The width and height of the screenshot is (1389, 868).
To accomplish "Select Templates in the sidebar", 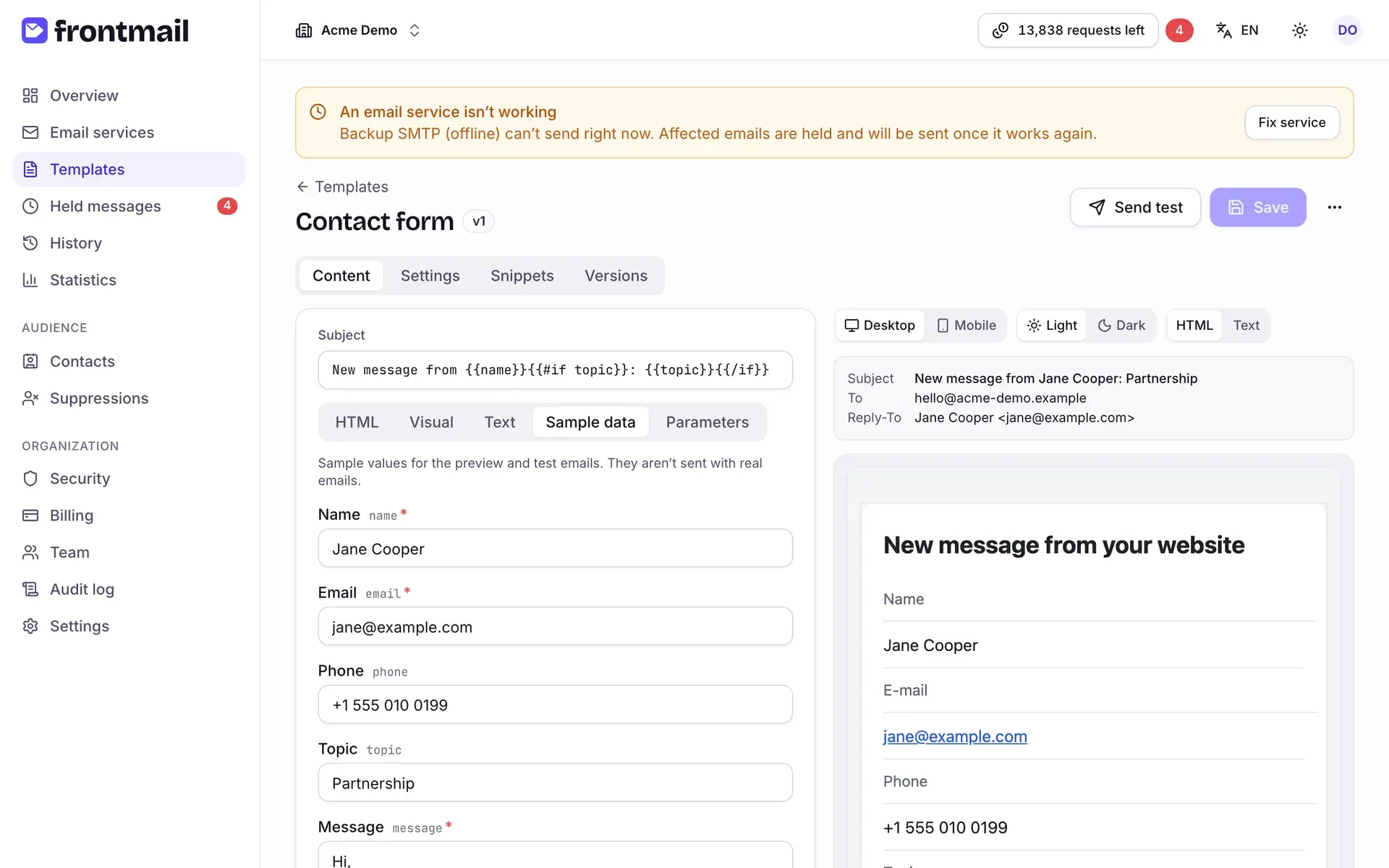I will pos(129,169).
